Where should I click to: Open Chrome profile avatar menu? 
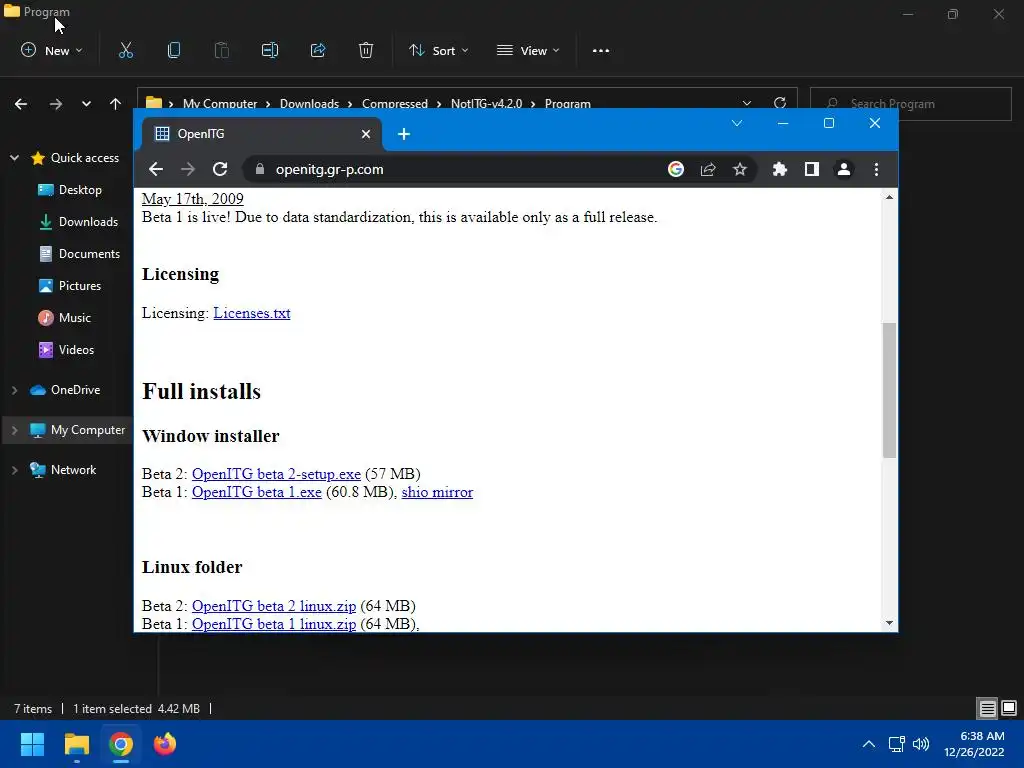(844, 169)
